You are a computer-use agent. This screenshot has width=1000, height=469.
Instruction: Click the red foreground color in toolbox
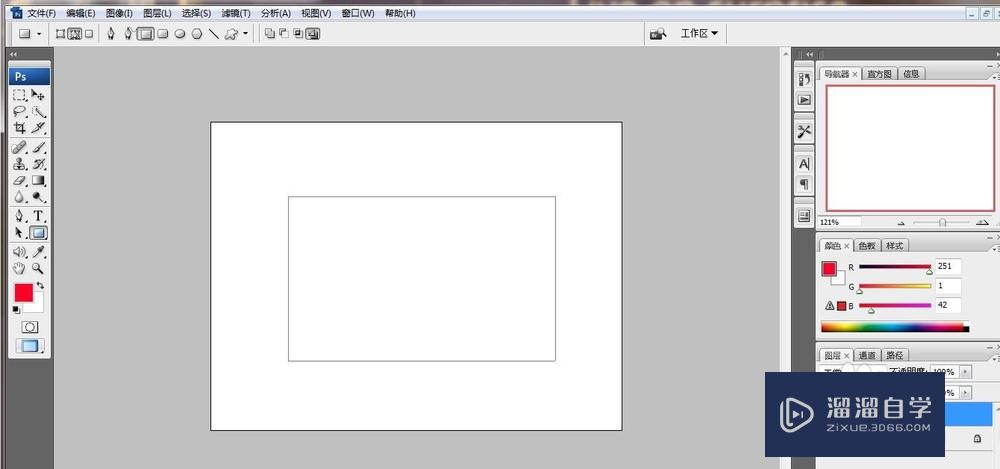[x=24, y=293]
